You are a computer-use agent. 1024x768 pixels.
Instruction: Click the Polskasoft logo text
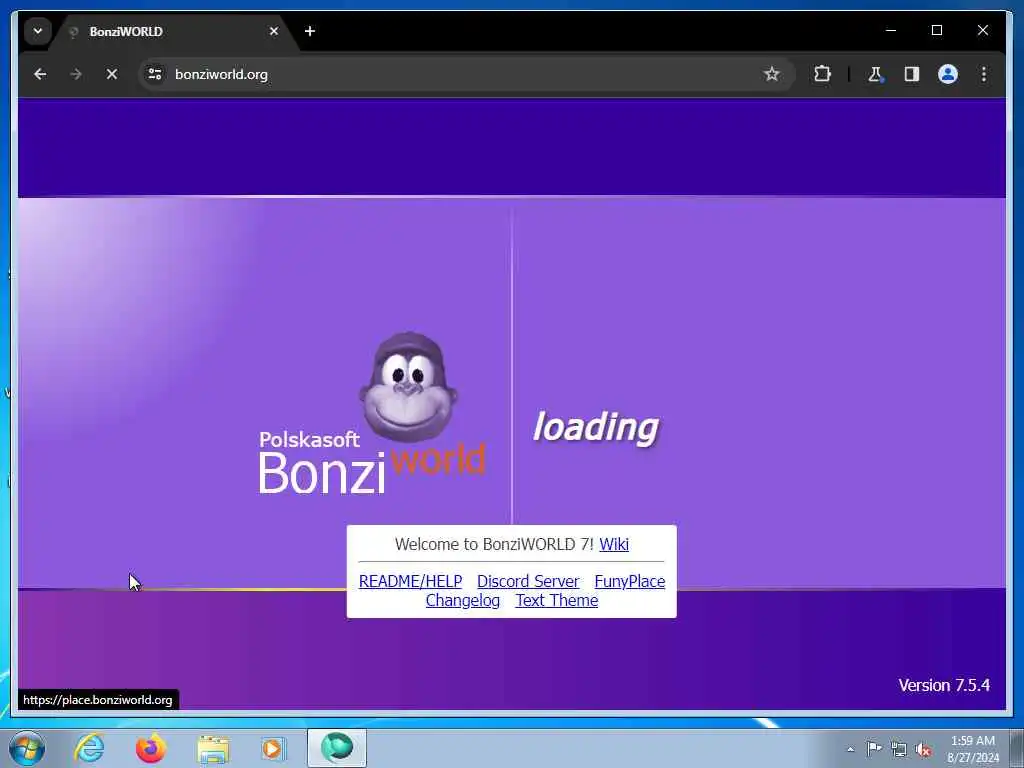coord(309,440)
